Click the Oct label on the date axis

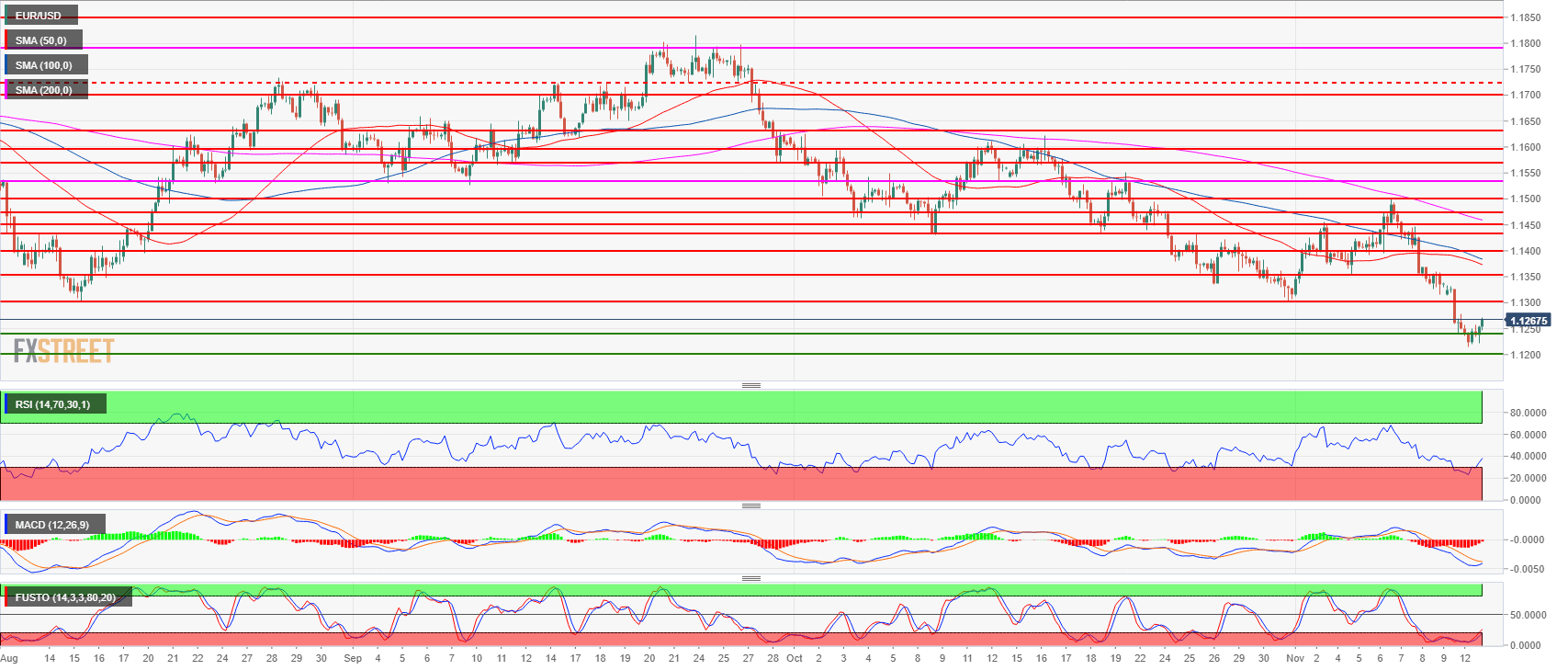[795, 658]
